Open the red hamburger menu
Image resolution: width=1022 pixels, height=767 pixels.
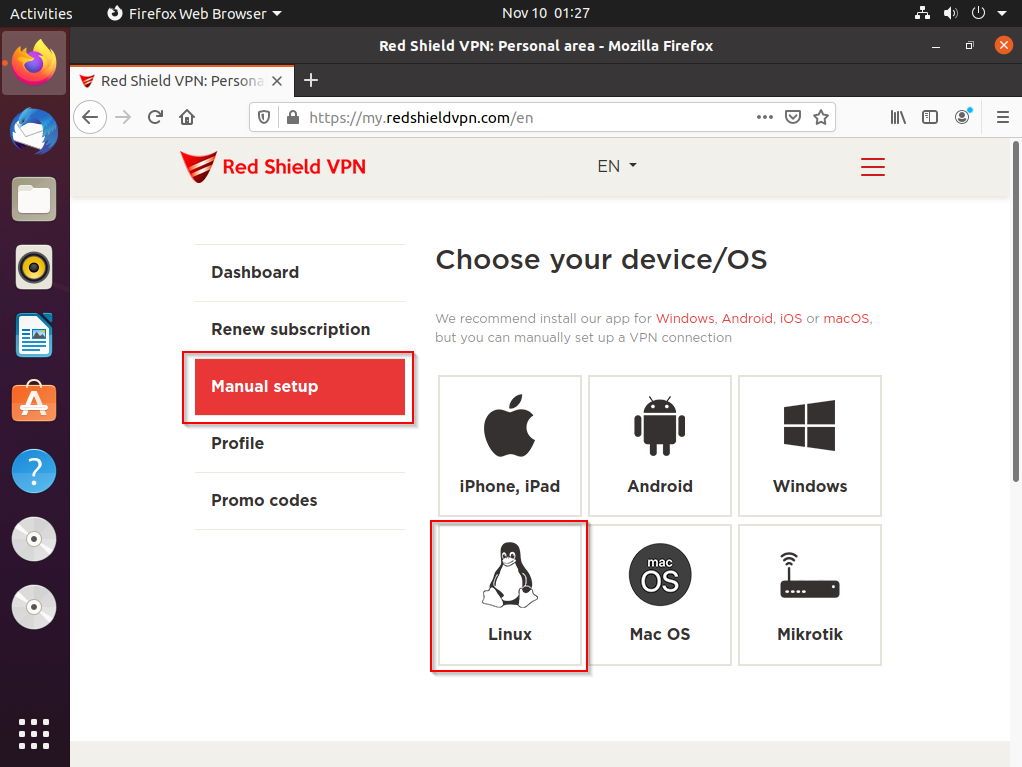[873, 167]
